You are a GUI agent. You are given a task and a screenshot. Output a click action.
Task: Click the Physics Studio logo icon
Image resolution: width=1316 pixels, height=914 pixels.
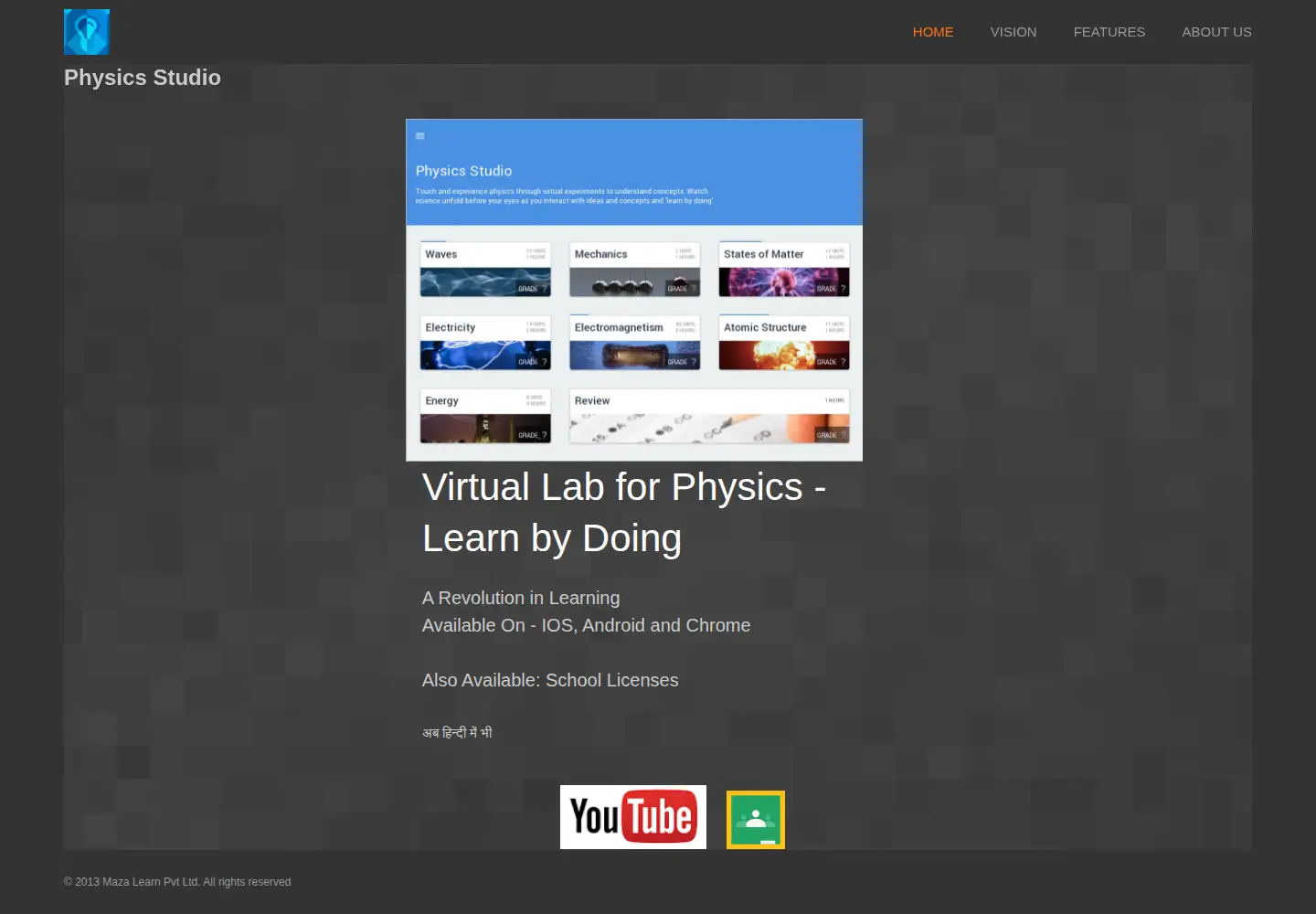[87, 32]
